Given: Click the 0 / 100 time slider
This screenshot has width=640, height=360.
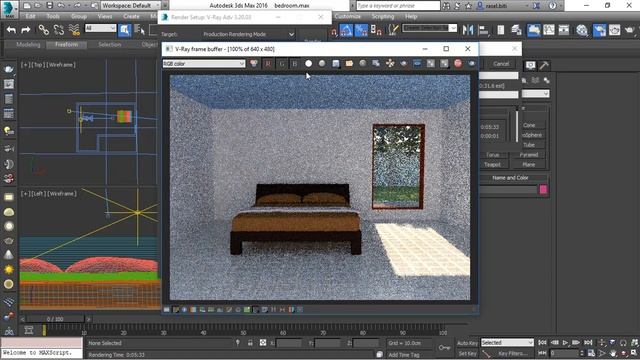Looking at the screenshot, I should (x=55, y=319).
